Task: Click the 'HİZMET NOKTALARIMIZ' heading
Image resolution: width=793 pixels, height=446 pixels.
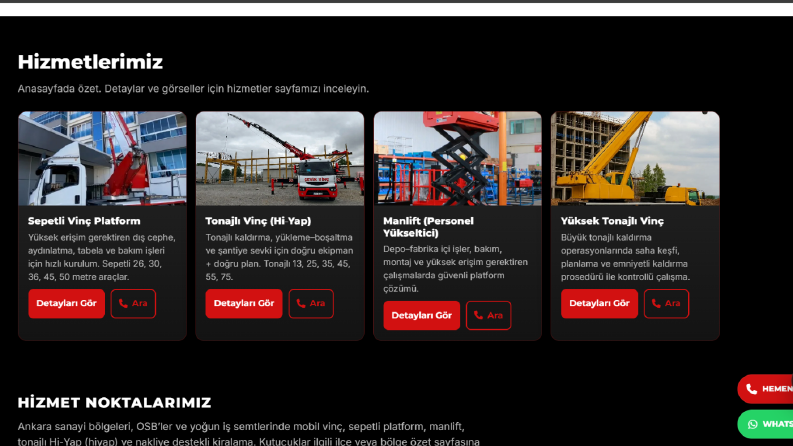Action: pyautogui.click(x=114, y=403)
